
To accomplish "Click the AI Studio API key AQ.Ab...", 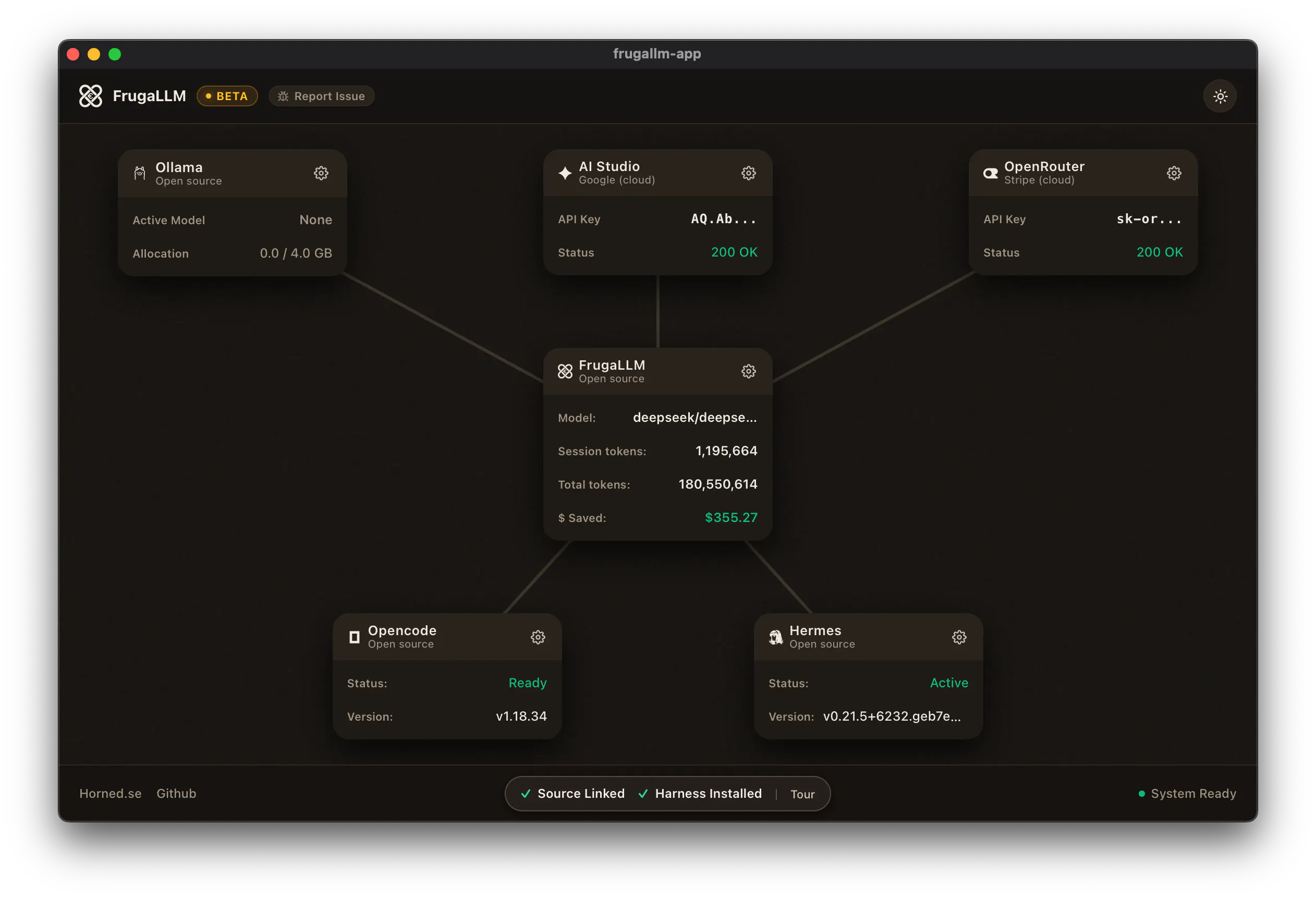I will (724, 218).
